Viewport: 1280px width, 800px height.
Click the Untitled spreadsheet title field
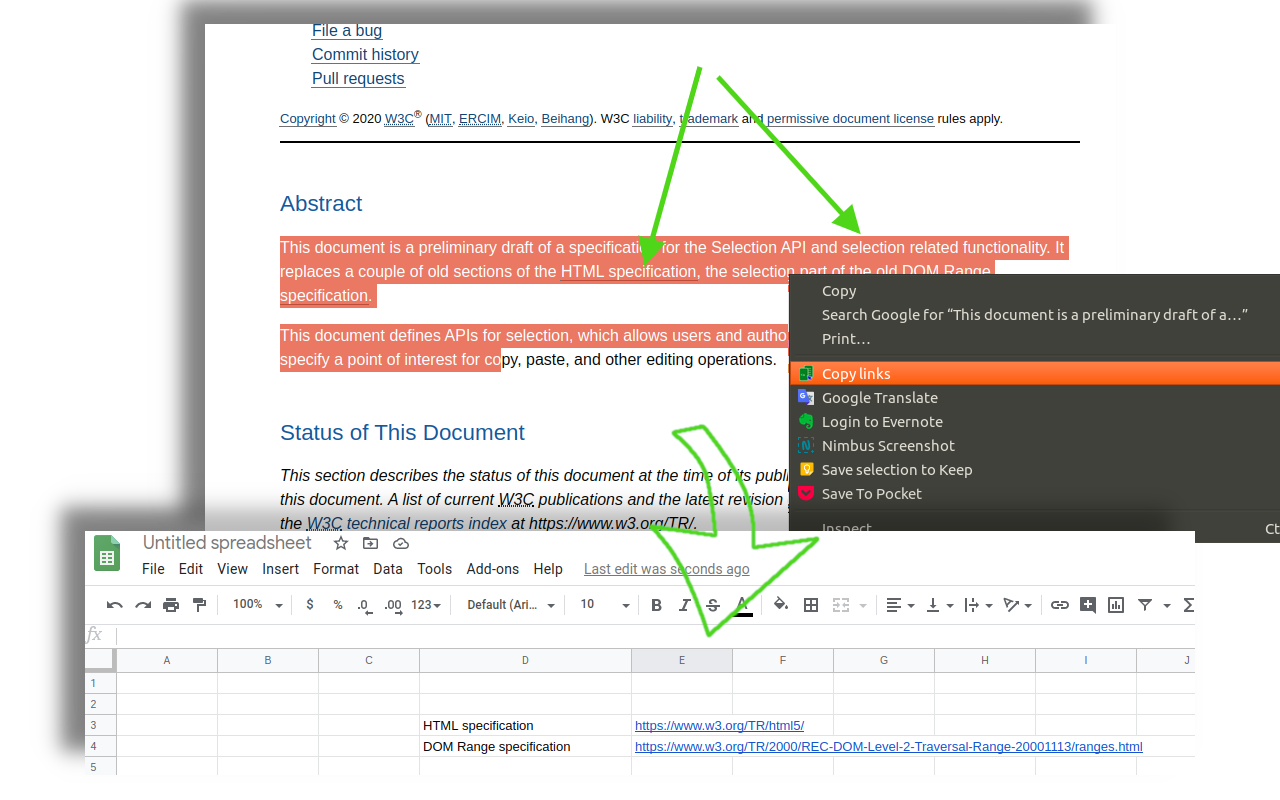[227, 543]
